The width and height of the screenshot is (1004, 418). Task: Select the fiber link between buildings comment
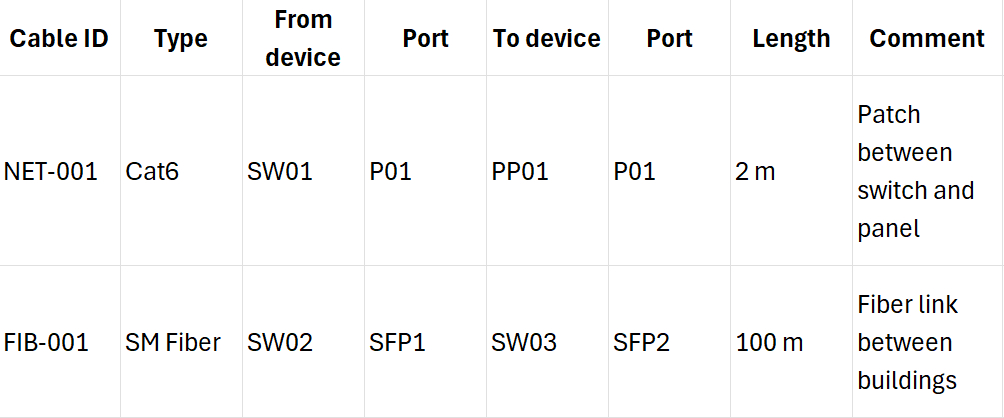[x=907, y=343]
